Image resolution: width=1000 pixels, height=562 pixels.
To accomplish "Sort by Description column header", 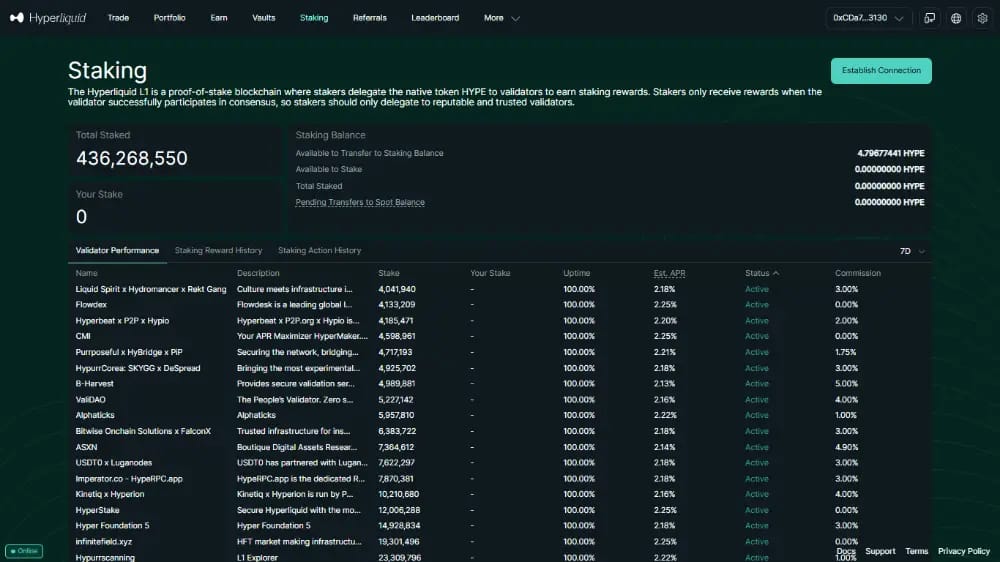I will 258,273.
